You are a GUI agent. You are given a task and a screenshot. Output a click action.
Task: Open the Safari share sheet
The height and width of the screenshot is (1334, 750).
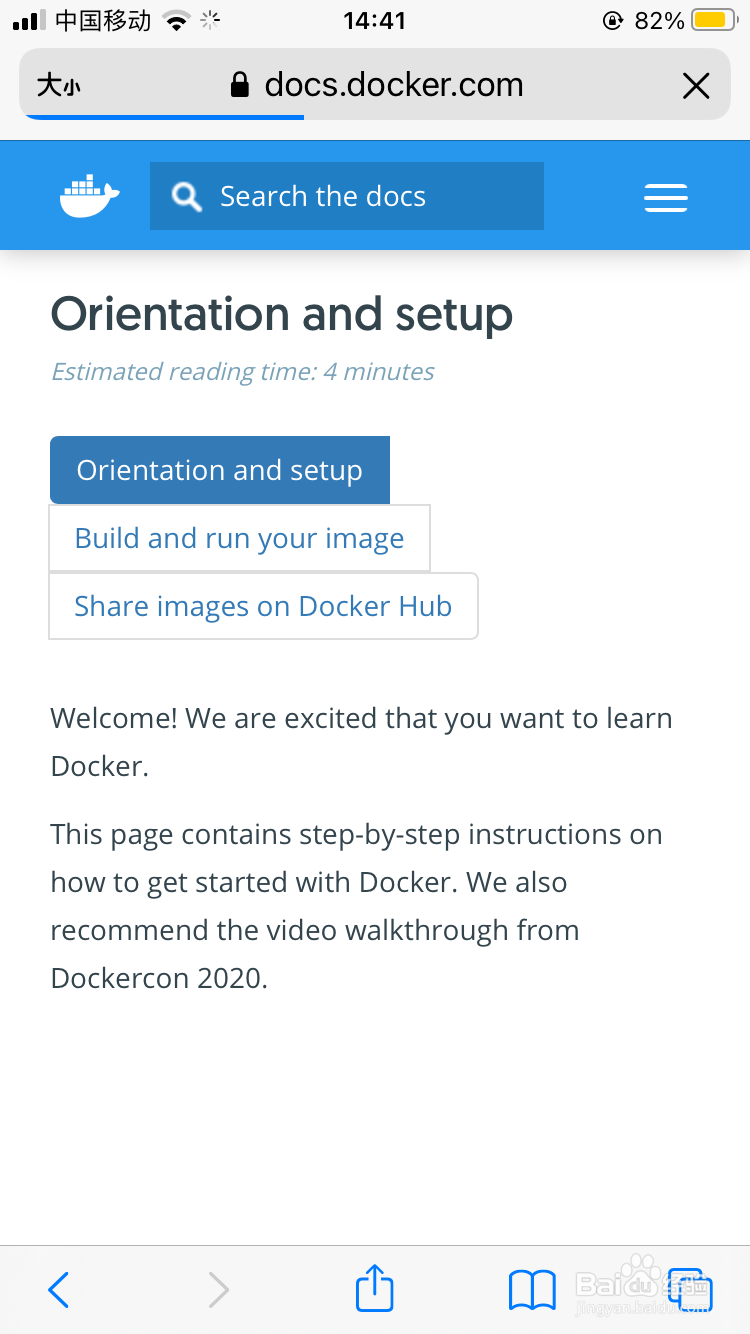(x=375, y=1288)
